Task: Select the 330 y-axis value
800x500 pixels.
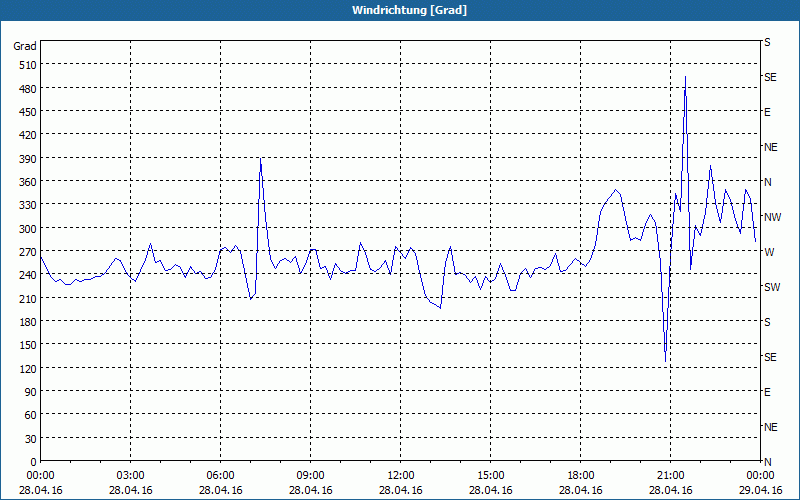Action: point(28,205)
